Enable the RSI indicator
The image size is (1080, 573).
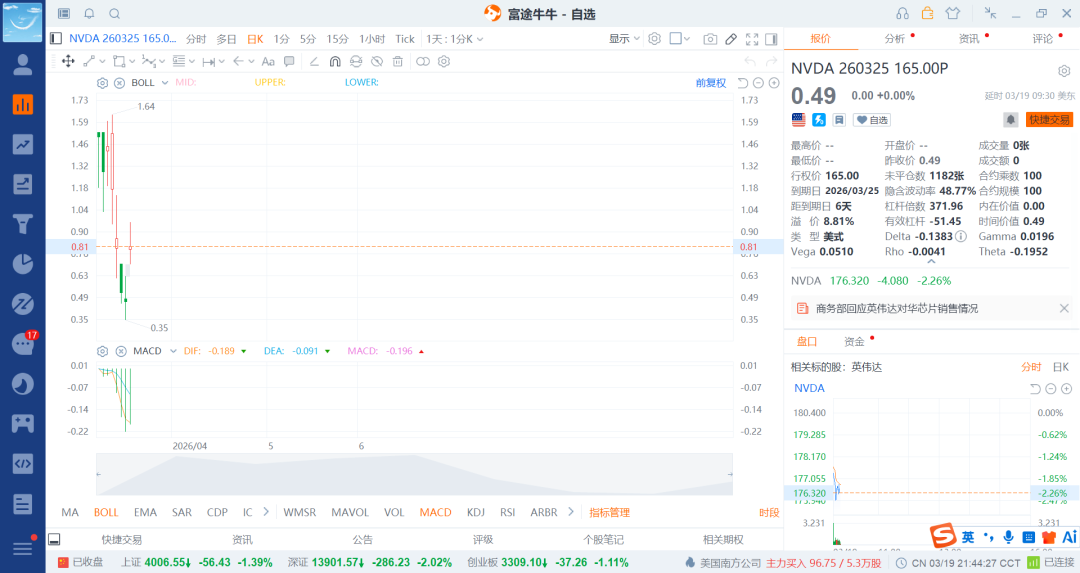508,512
